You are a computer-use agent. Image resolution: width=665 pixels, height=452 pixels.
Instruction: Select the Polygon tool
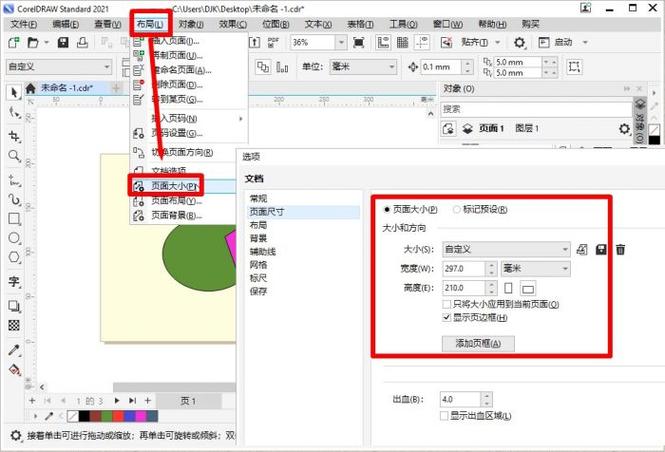(14, 257)
